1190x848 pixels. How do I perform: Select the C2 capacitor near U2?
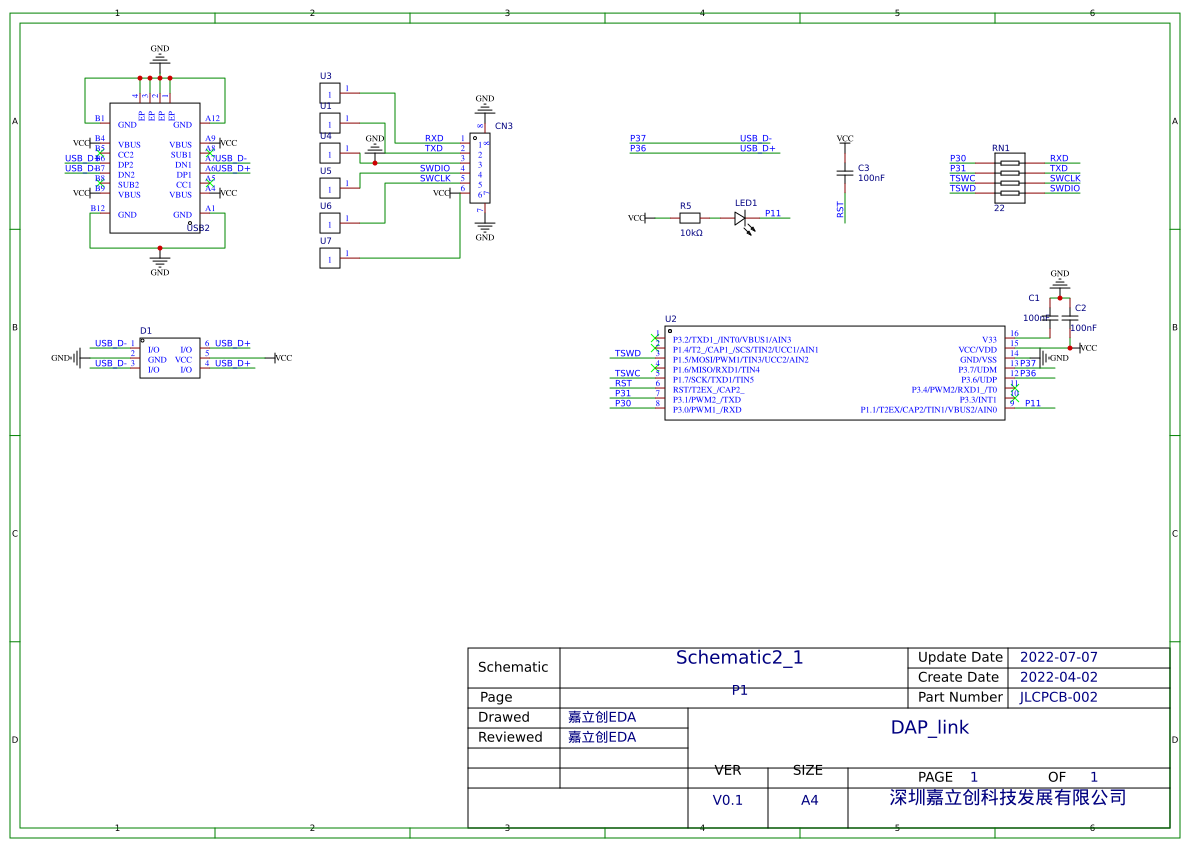click(x=1070, y=318)
